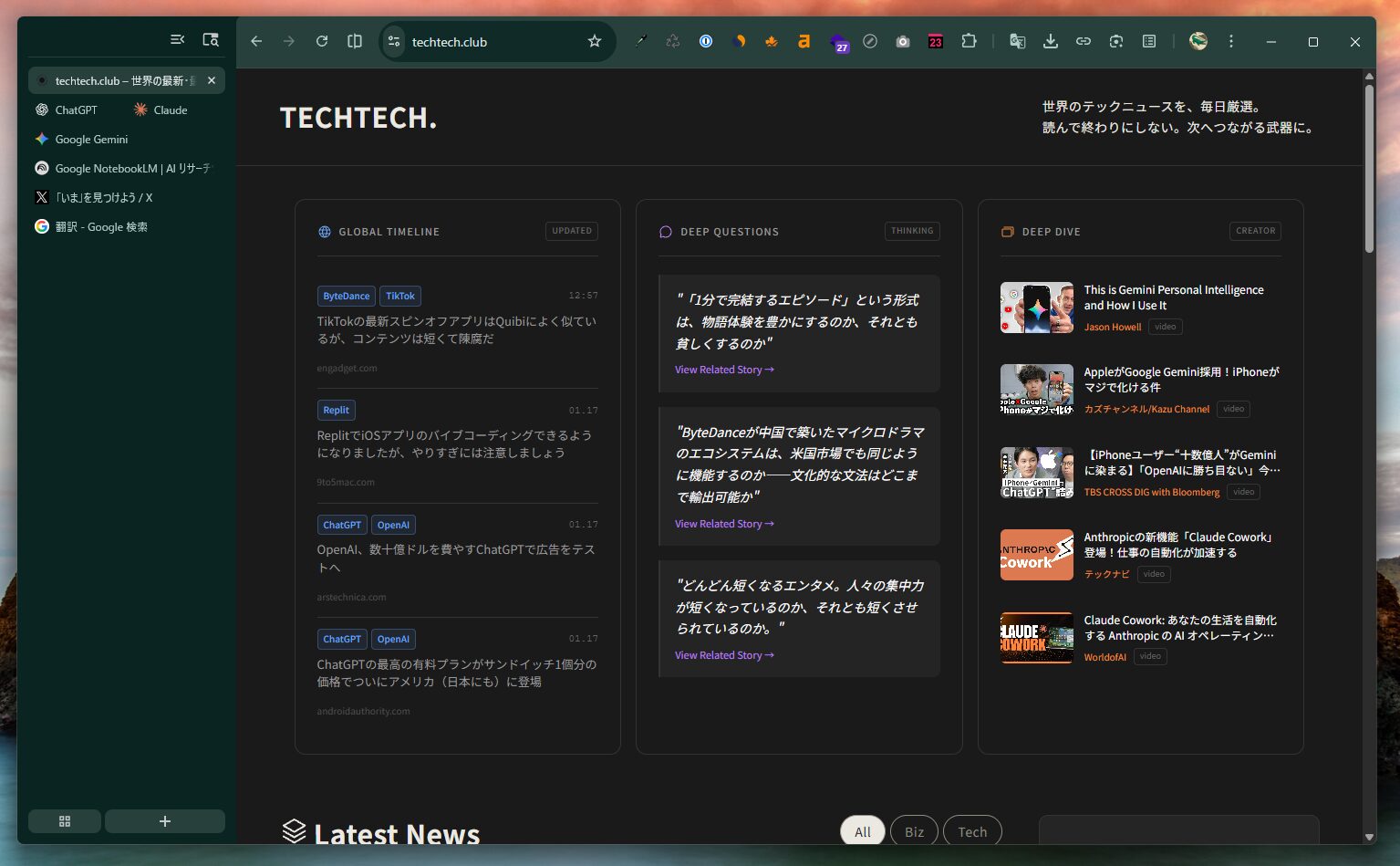Open the Downloads icon in toolbar
The image size is (1400, 866).
pyautogui.click(x=1050, y=41)
